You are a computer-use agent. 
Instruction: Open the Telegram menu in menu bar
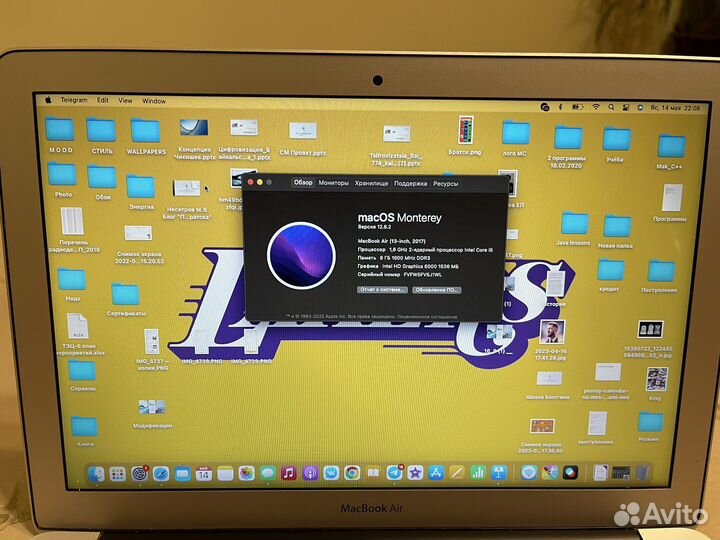[73, 100]
